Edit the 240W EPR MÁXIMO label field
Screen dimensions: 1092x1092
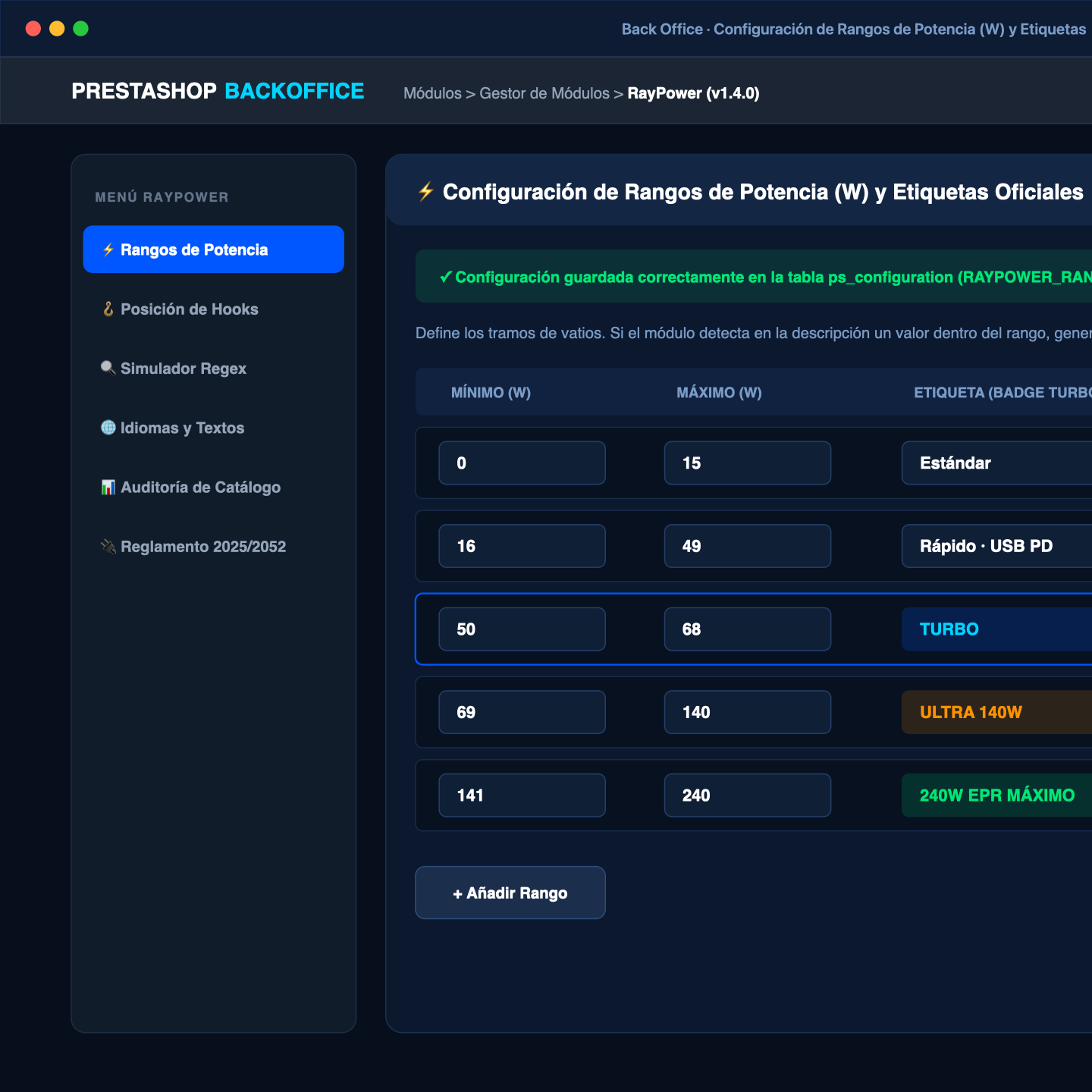[x=996, y=795]
